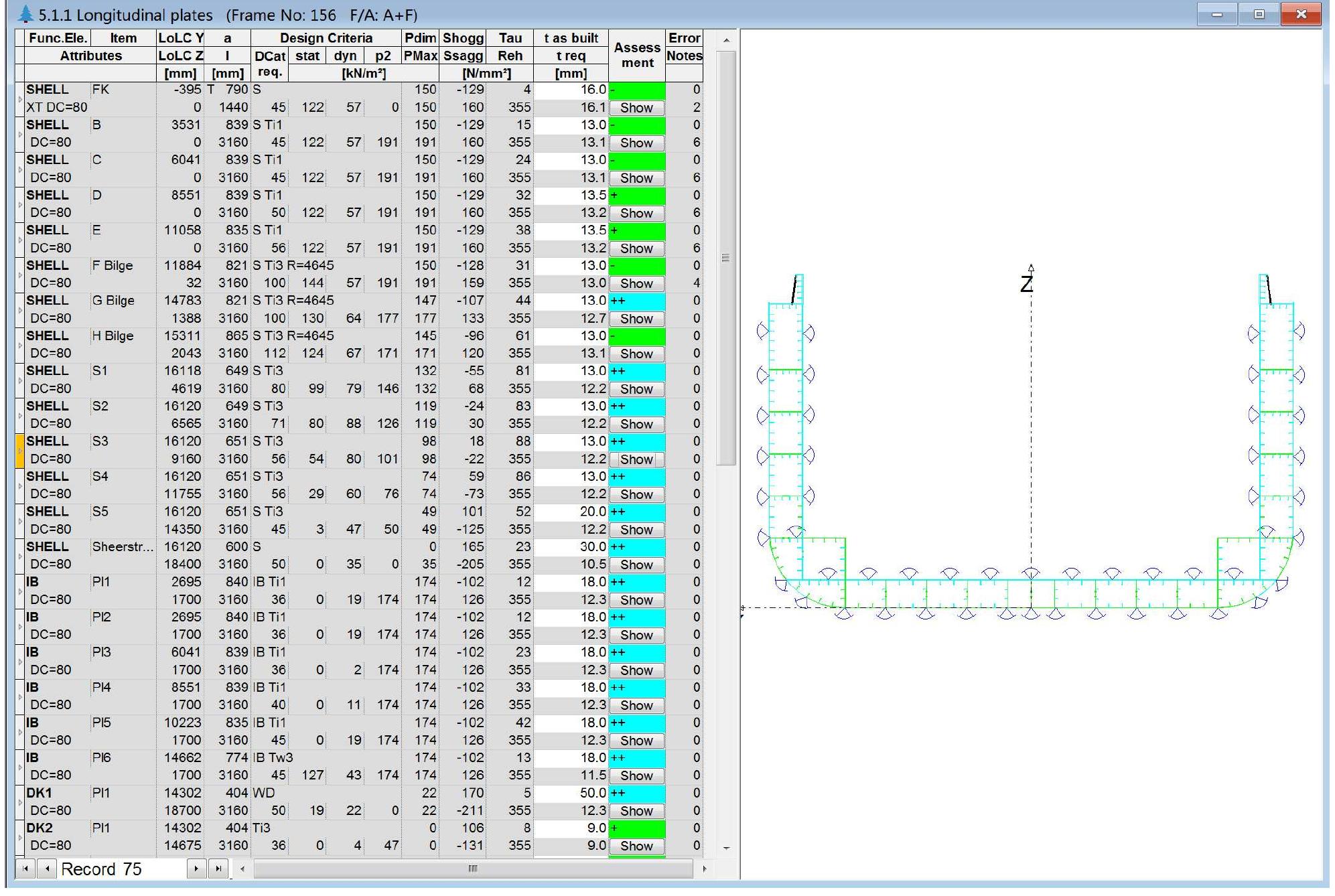
Task: Go to the previous record
Action: pyautogui.click(x=47, y=869)
